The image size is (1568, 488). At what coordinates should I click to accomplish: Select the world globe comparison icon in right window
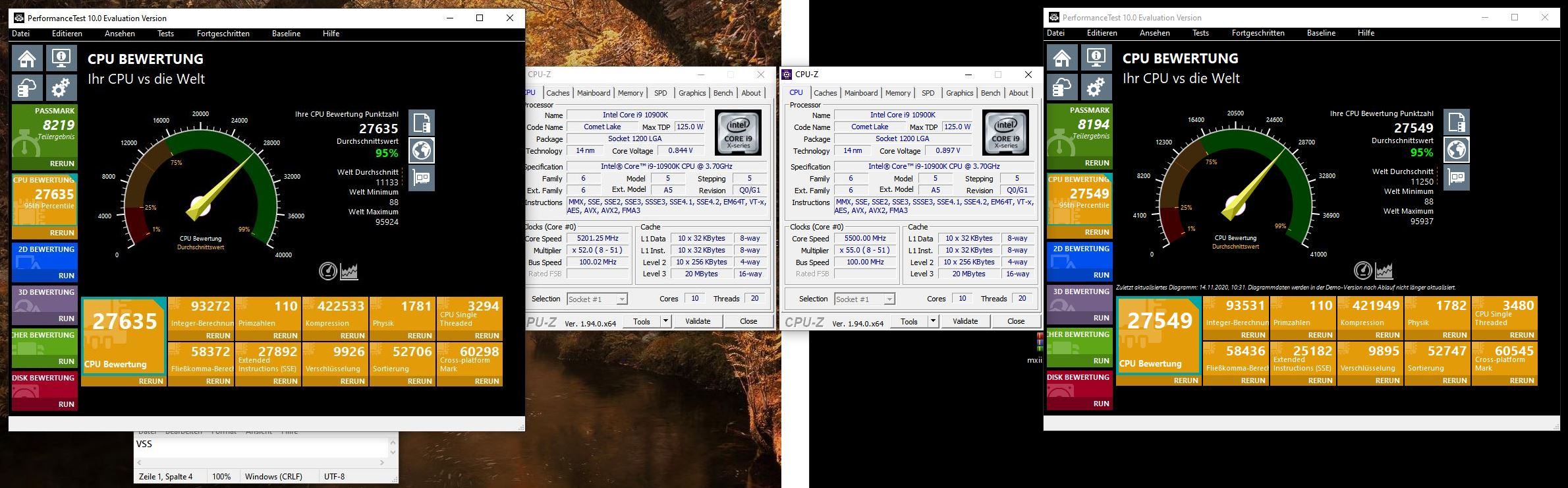click(x=1457, y=150)
